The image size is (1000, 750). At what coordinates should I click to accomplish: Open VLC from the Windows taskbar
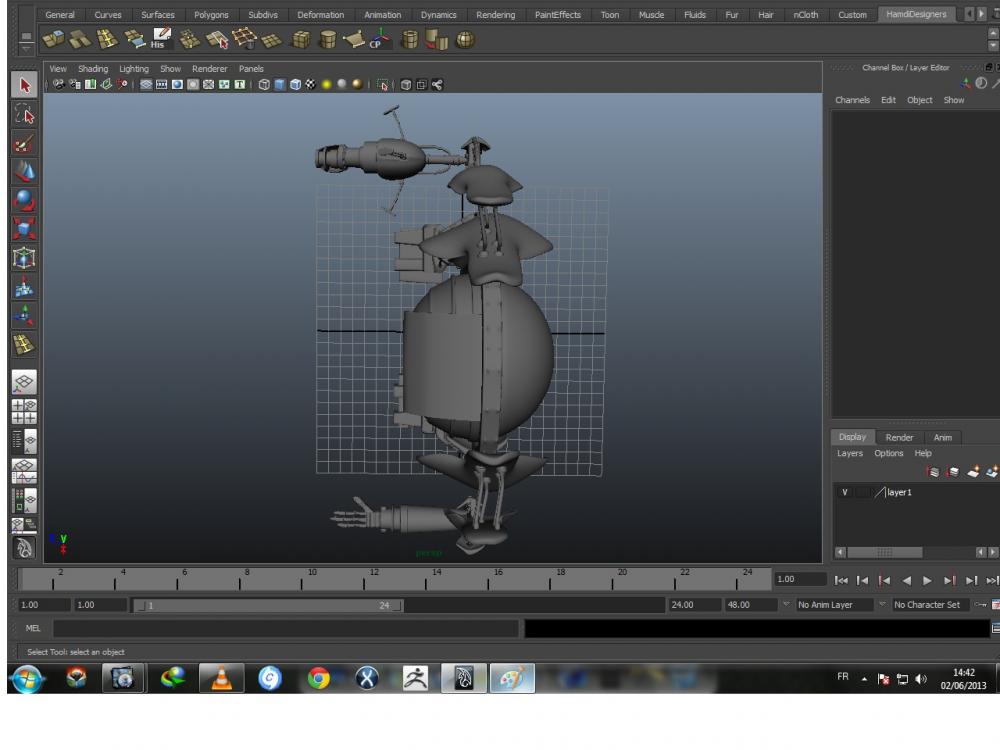pos(221,678)
